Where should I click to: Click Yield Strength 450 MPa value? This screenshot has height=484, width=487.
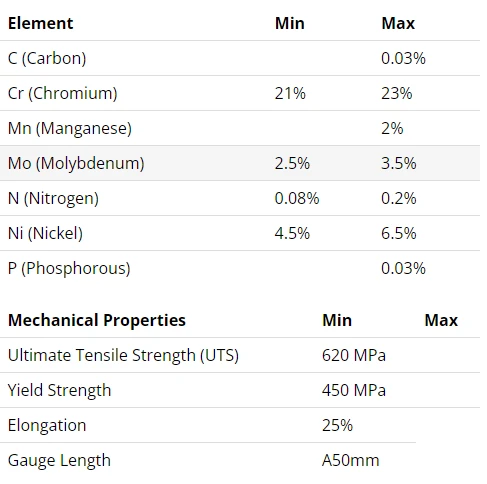tap(354, 390)
